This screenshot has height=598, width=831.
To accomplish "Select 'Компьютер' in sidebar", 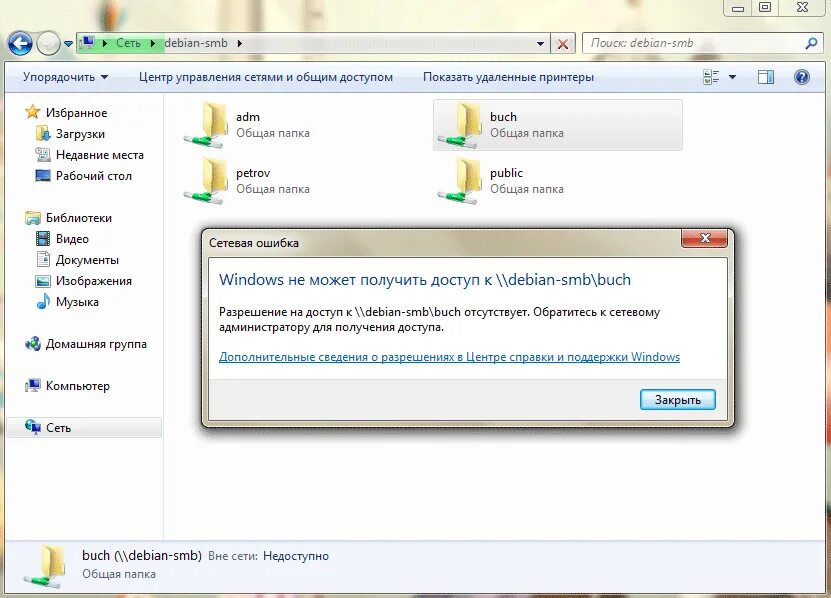I will coord(77,385).
